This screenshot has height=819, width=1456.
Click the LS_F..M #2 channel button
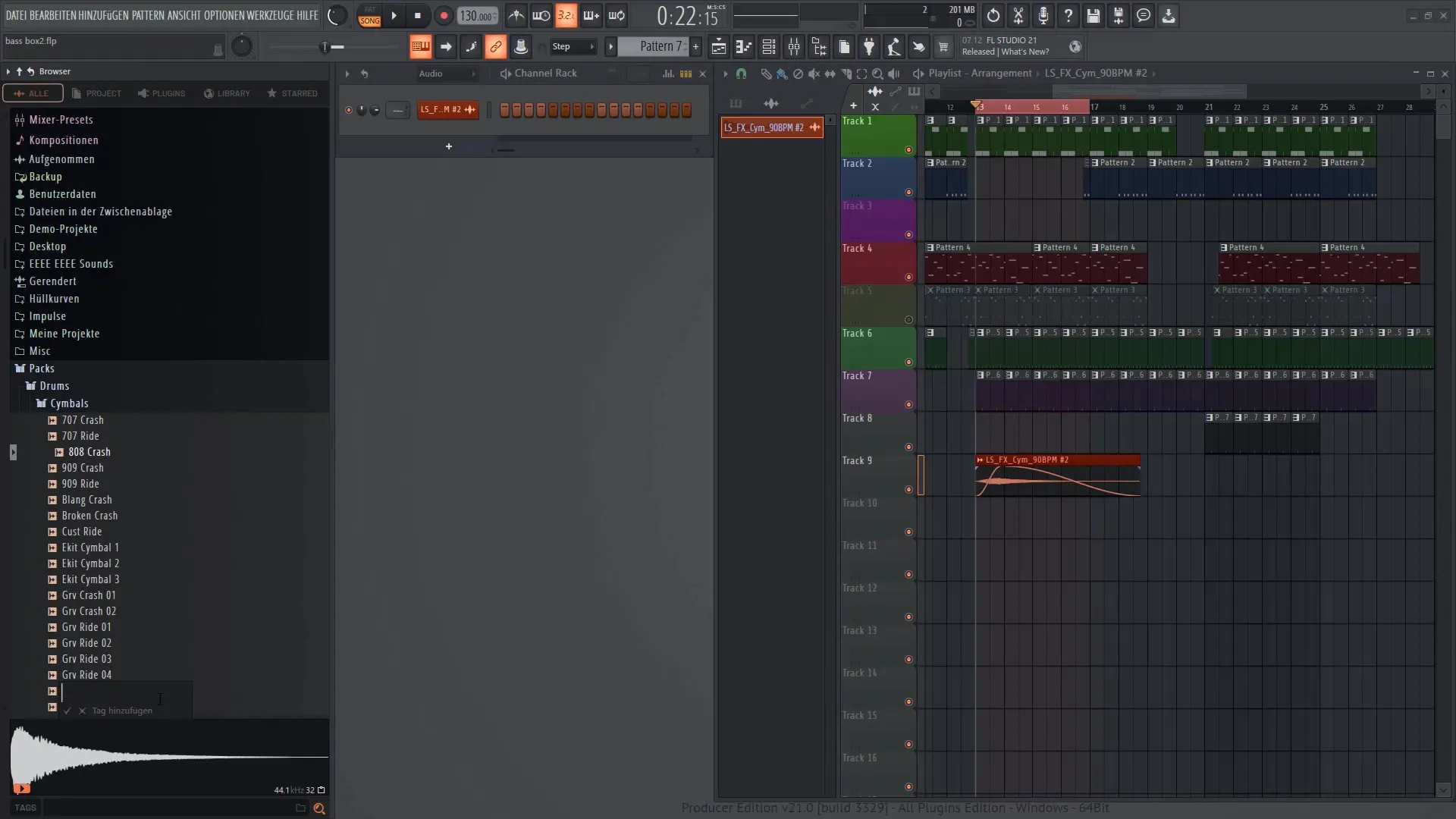pyautogui.click(x=447, y=110)
